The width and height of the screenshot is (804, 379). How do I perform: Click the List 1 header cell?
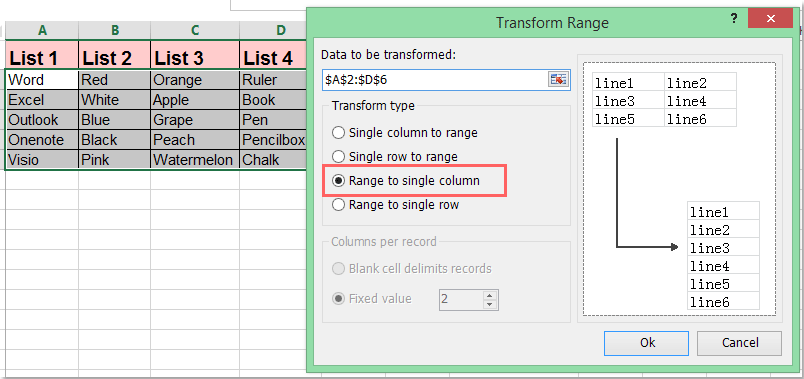[x=42, y=54]
